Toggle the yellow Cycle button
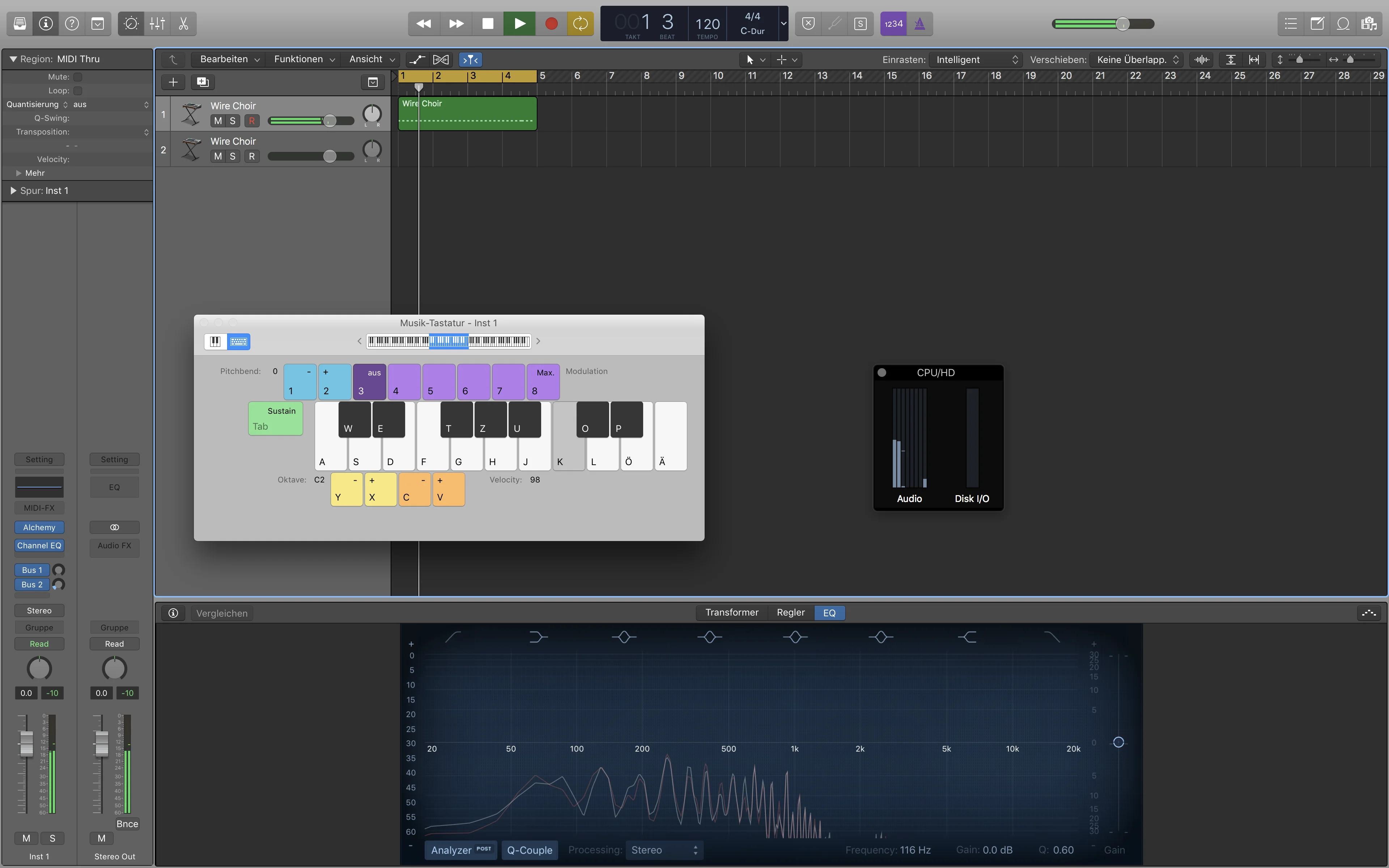This screenshot has width=1389, height=868. click(580, 24)
